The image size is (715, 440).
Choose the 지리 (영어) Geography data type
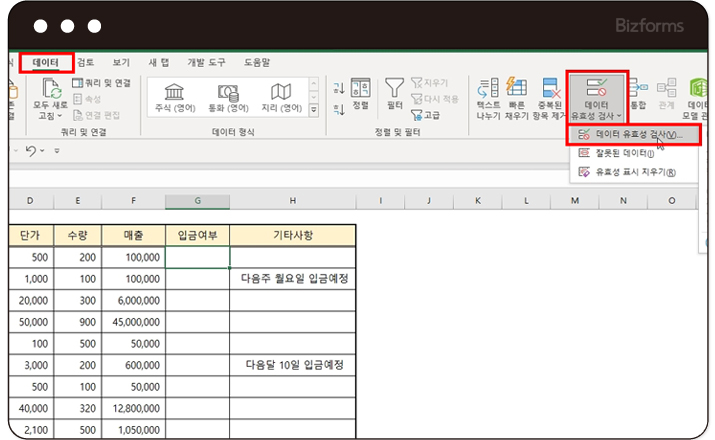[x=281, y=97]
